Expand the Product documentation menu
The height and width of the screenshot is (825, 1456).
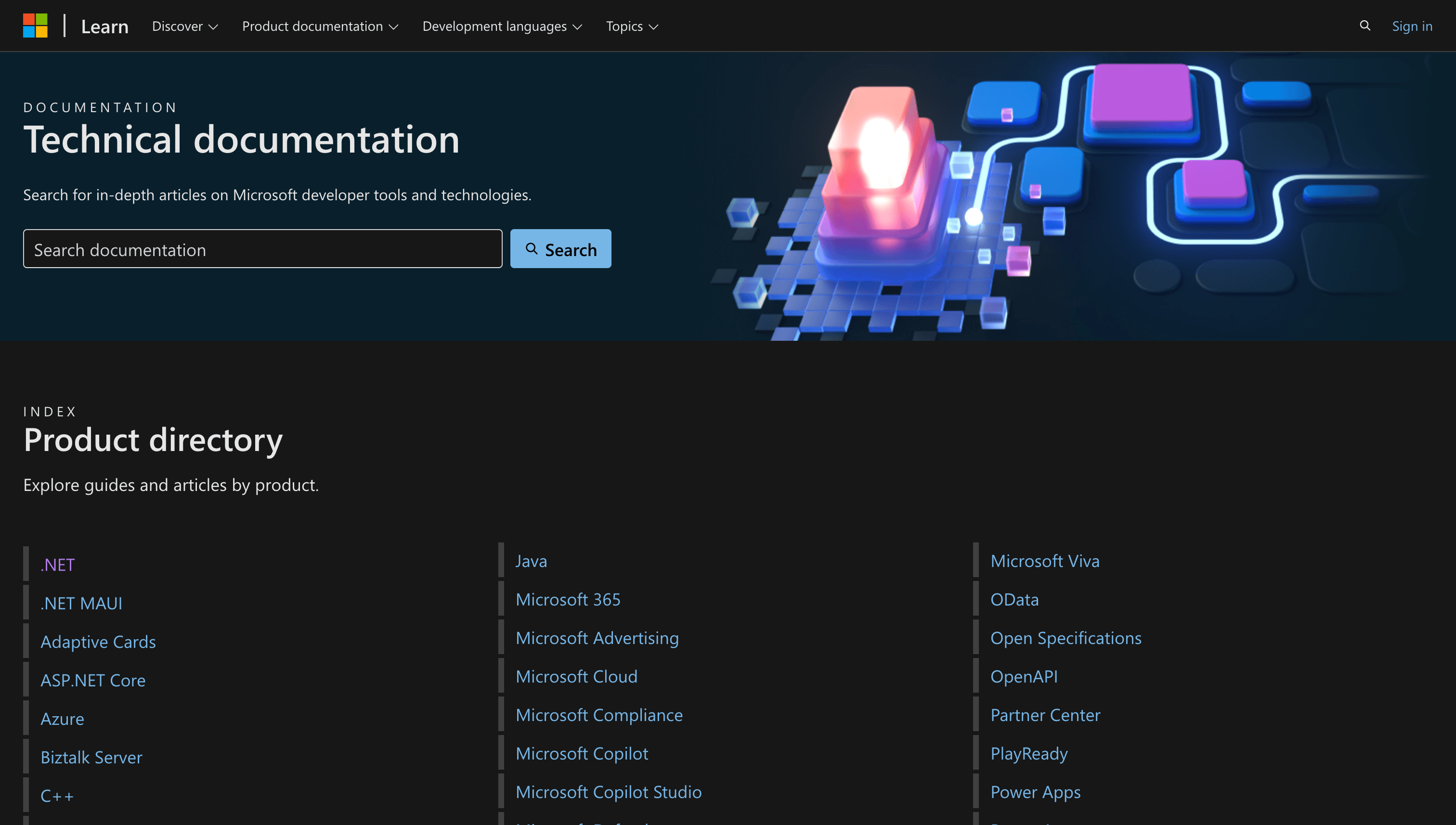click(320, 26)
